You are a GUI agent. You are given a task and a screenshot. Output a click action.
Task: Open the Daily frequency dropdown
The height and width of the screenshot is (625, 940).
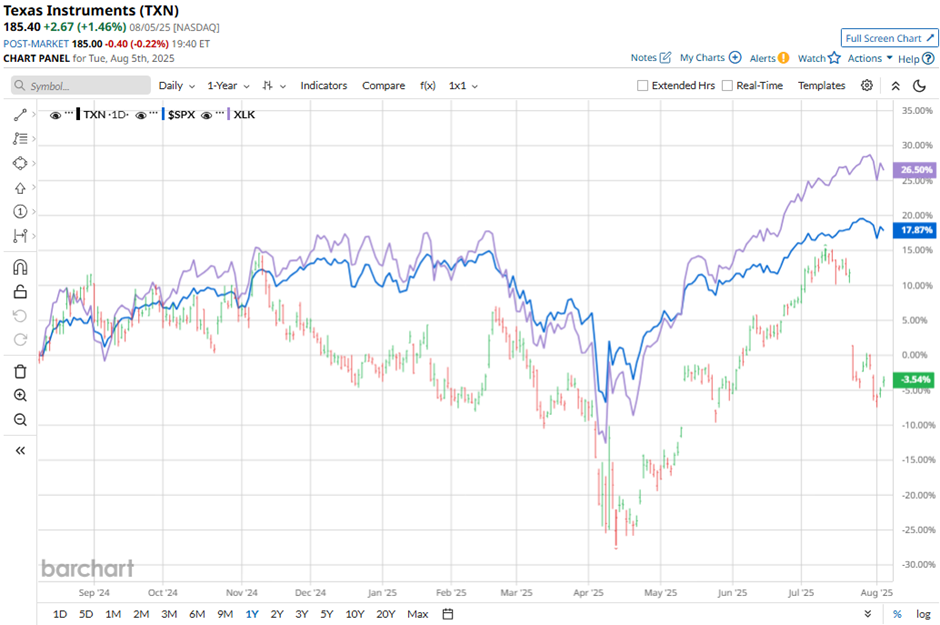(177, 86)
